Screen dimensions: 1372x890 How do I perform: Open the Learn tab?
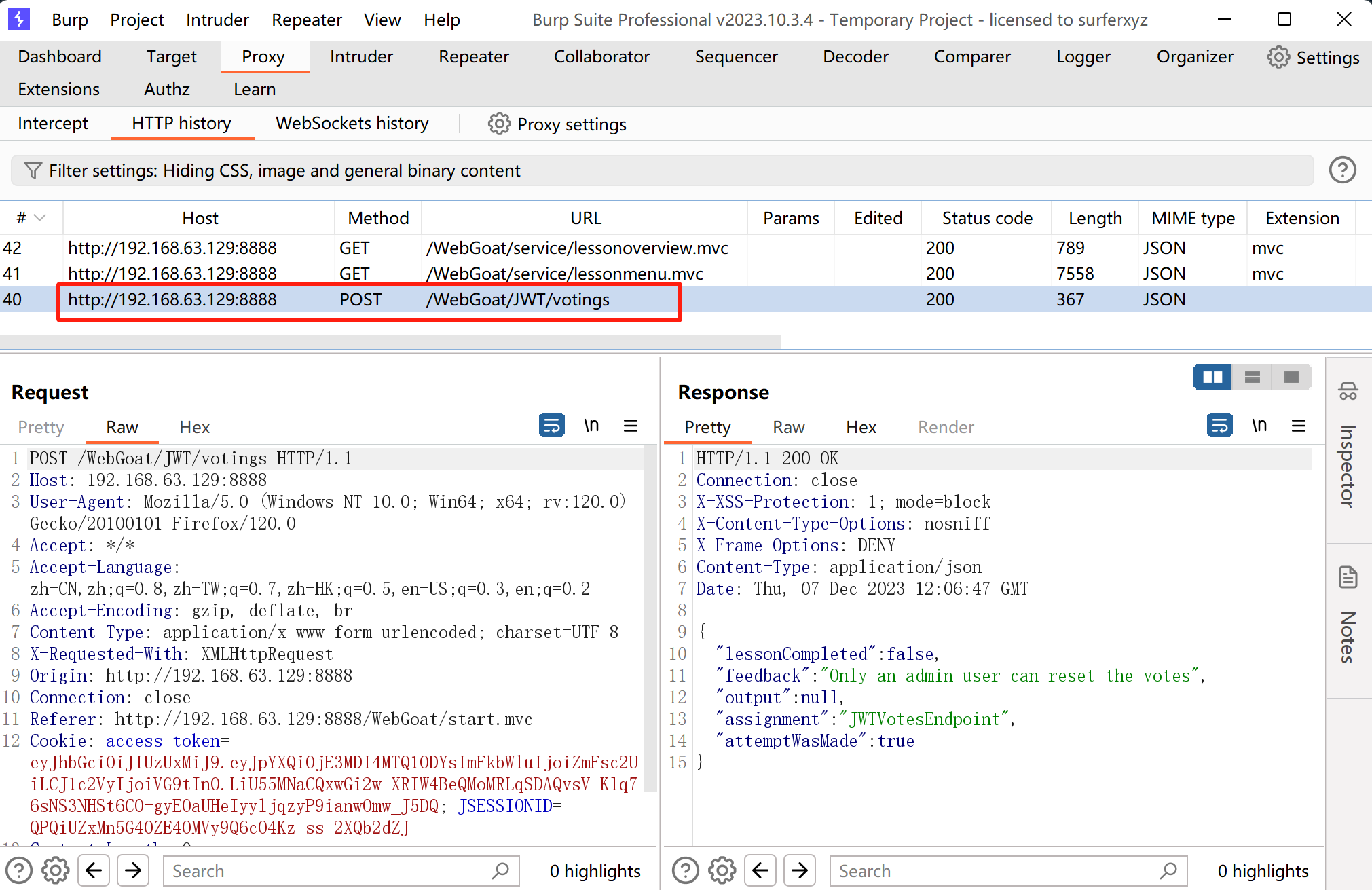pos(255,89)
